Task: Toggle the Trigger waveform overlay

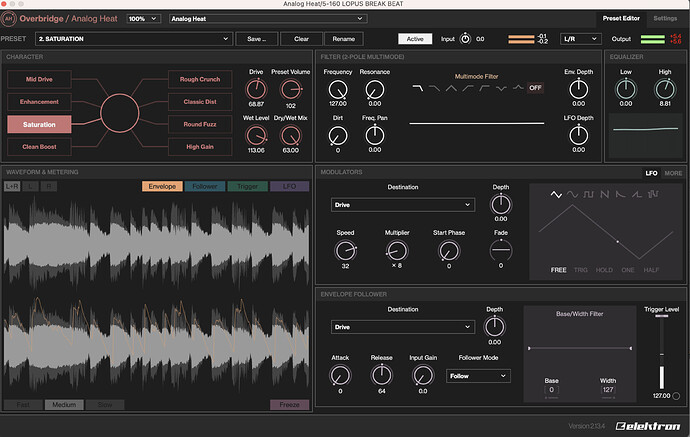Action: point(247,186)
